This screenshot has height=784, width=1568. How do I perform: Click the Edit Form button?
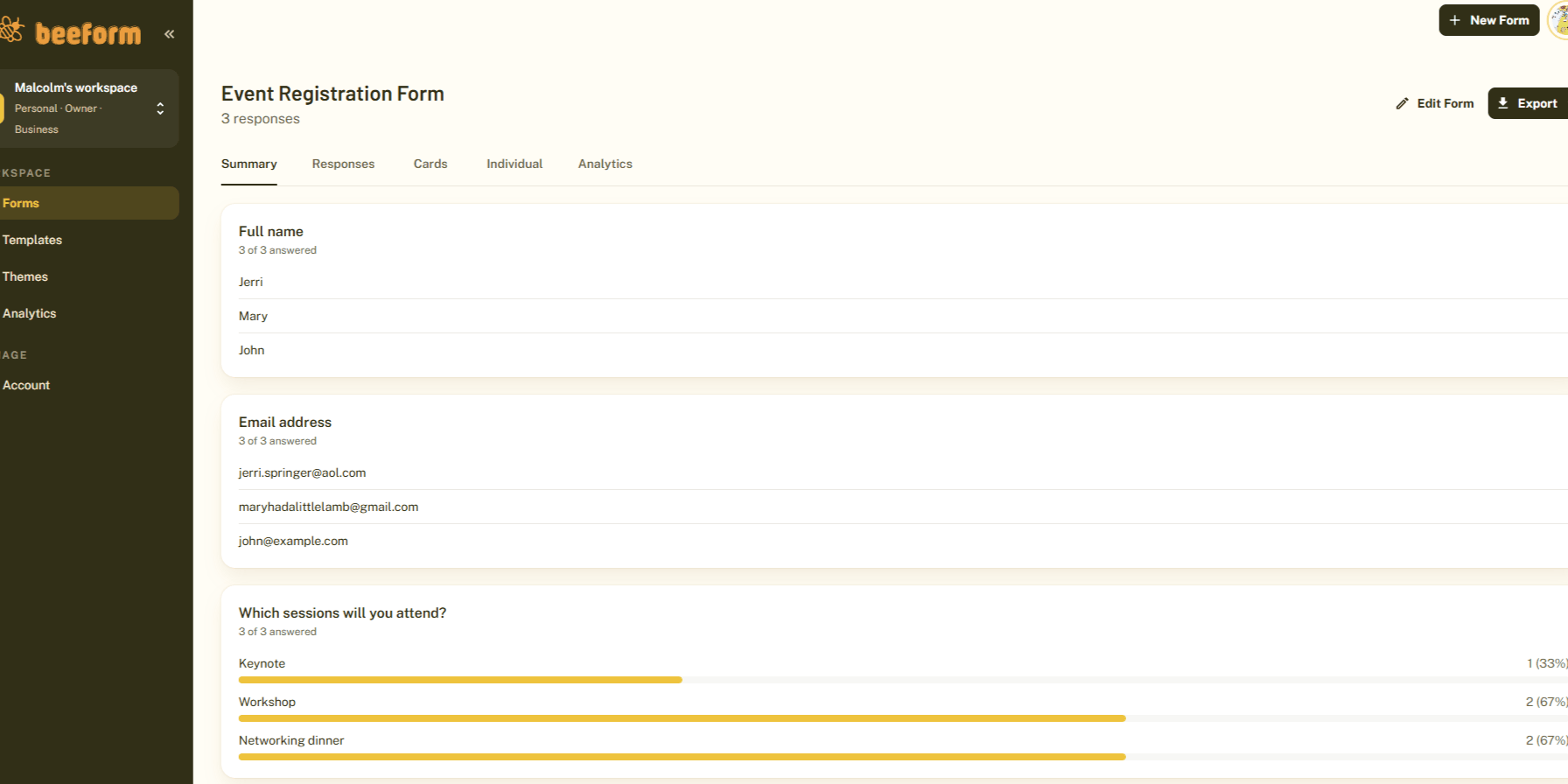pos(1434,103)
